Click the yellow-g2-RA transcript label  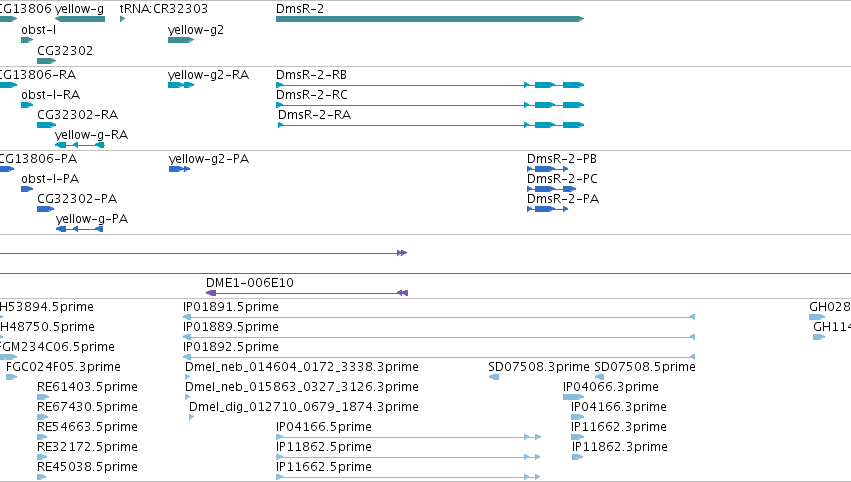click(208, 75)
